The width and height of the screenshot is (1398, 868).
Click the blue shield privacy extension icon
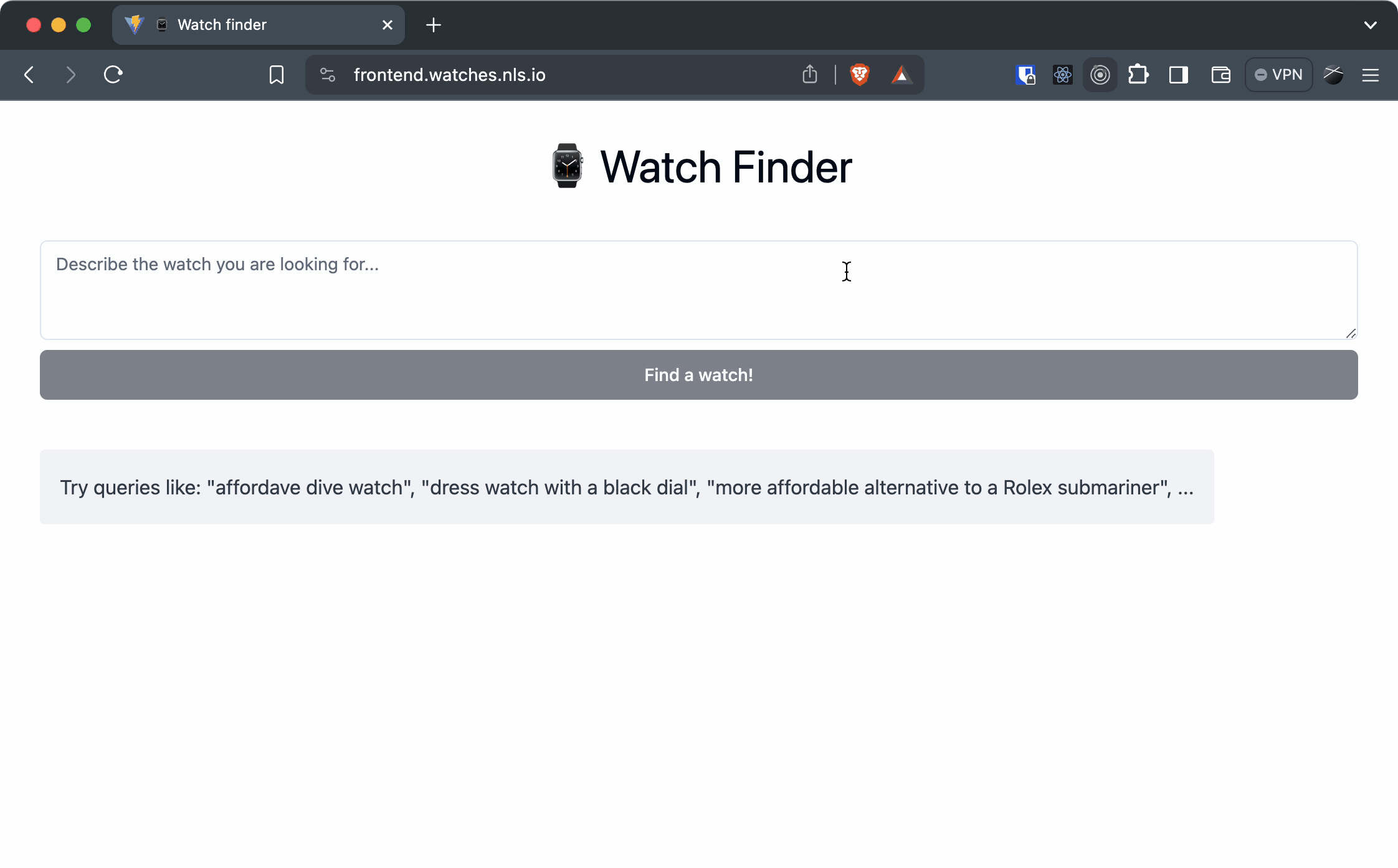tap(1025, 75)
